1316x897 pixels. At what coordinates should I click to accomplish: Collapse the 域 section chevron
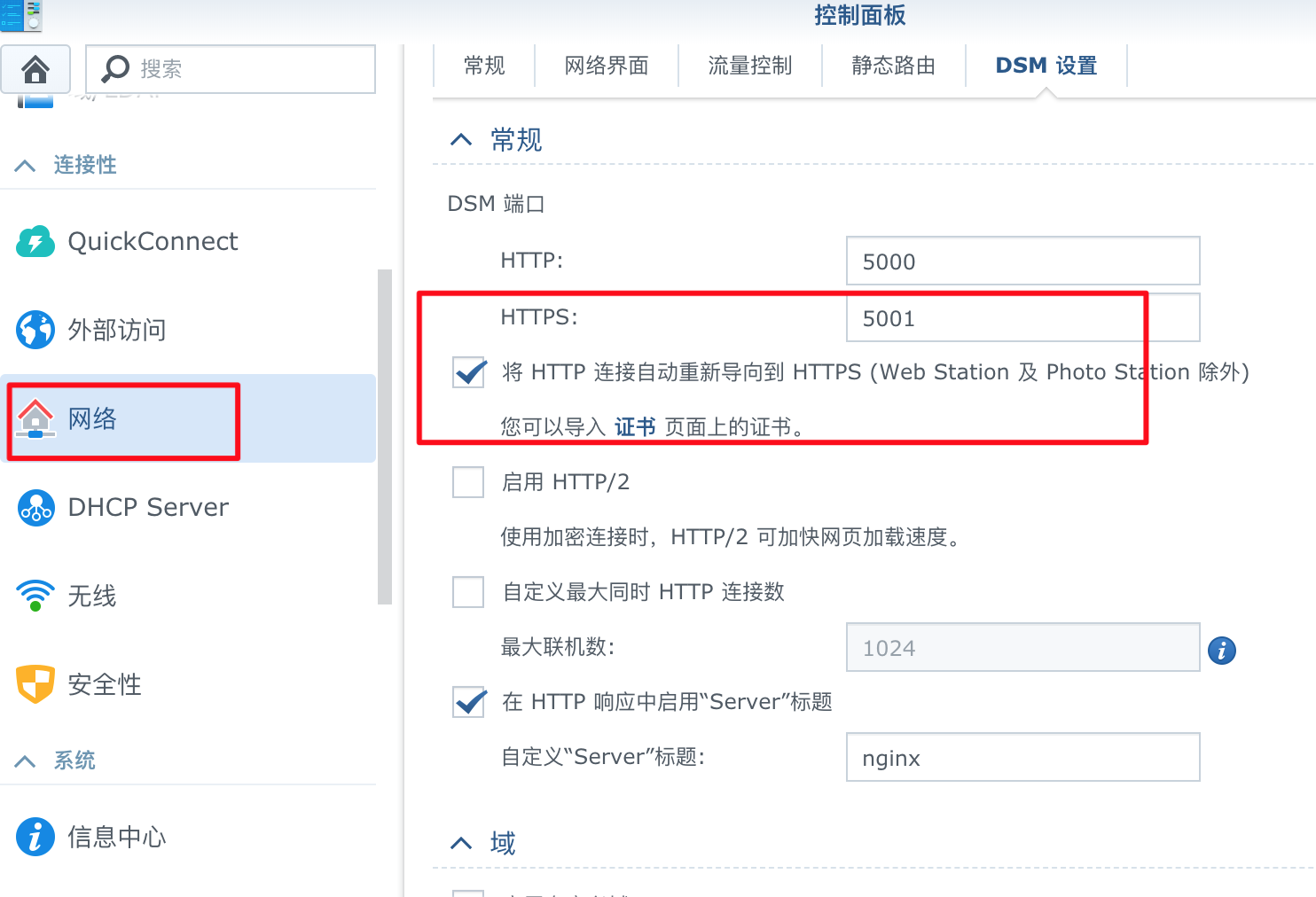461,843
